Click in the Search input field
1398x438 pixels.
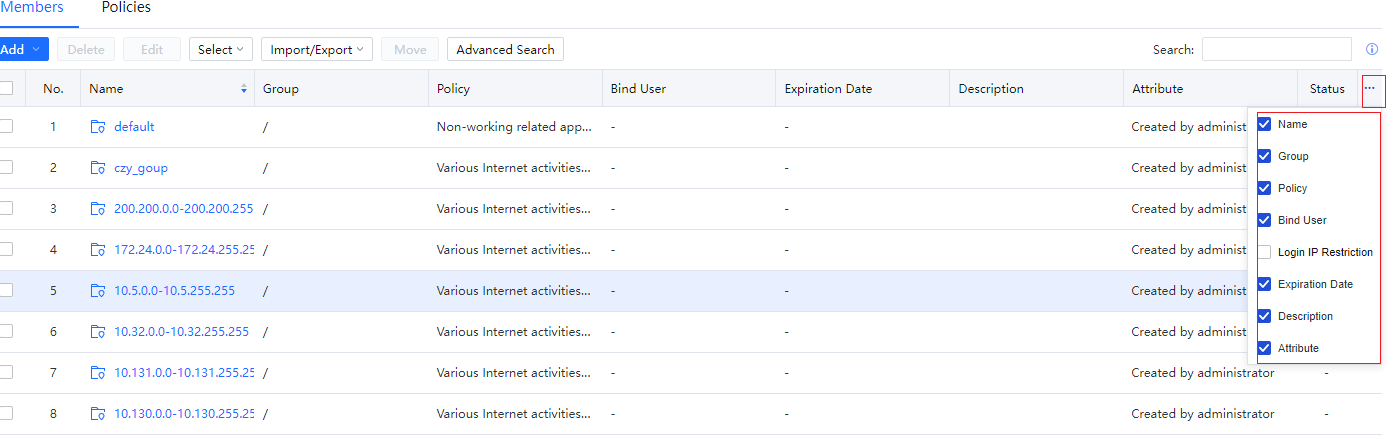pos(1276,49)
